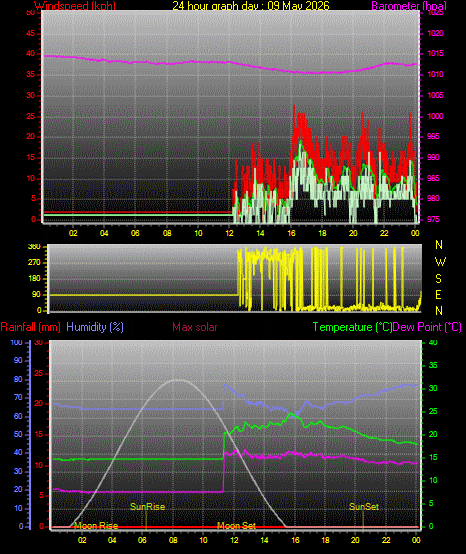Click wind direction scale value 180

[x=34, y=279]
